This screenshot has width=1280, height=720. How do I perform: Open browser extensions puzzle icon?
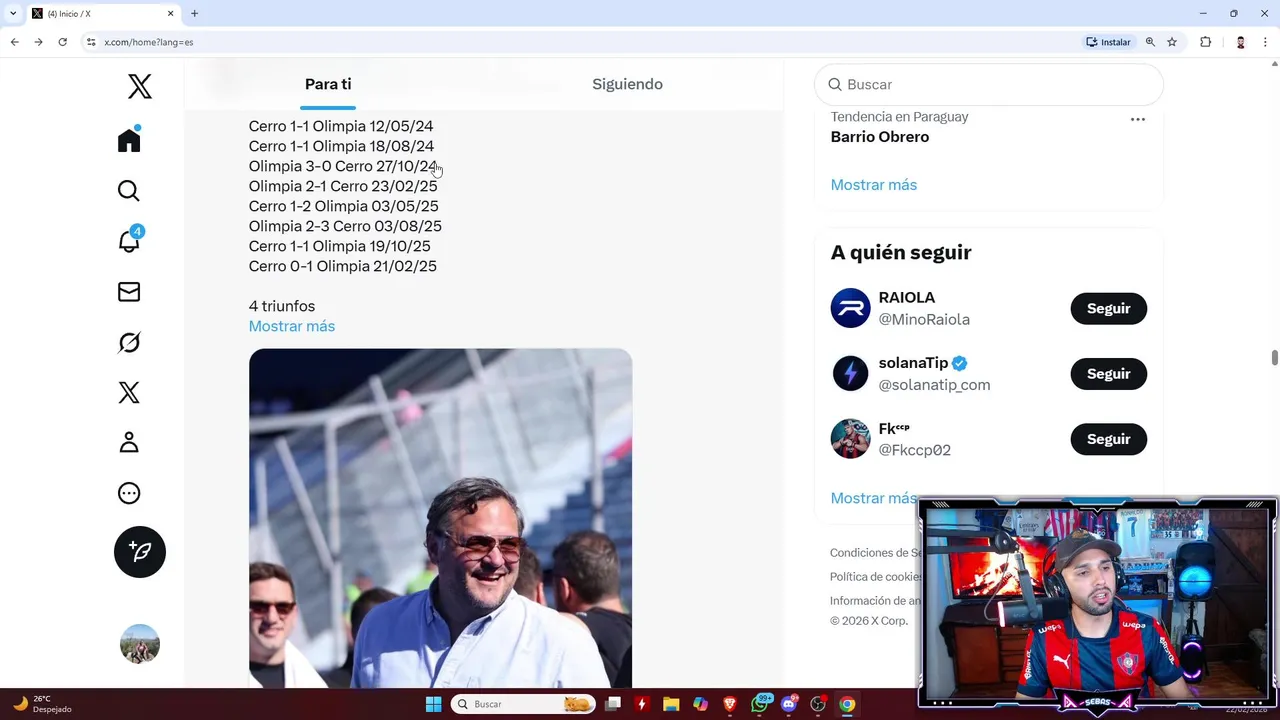click(1205, 42)
